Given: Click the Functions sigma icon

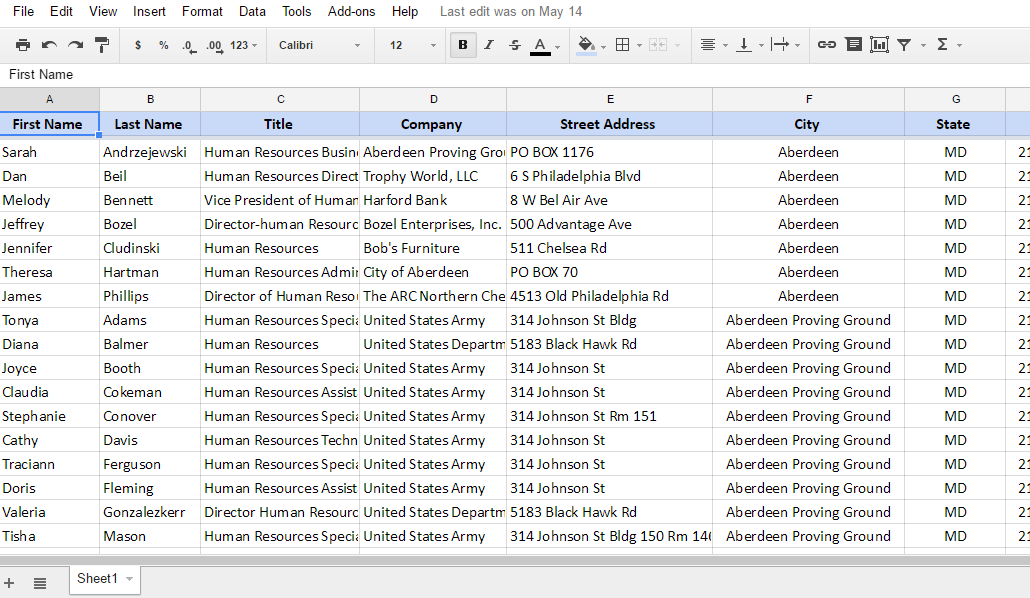Looking at the screenshot, I should tap(942, 45).
